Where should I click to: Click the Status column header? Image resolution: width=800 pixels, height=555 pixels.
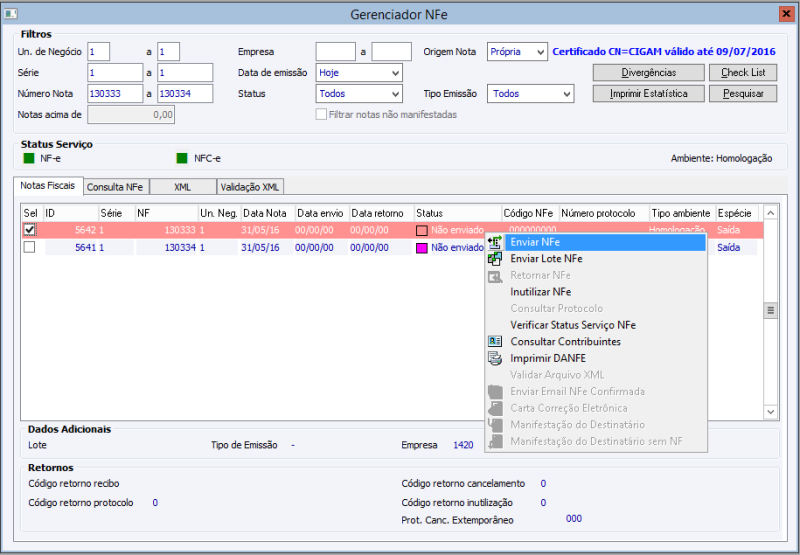pos(458,213)
